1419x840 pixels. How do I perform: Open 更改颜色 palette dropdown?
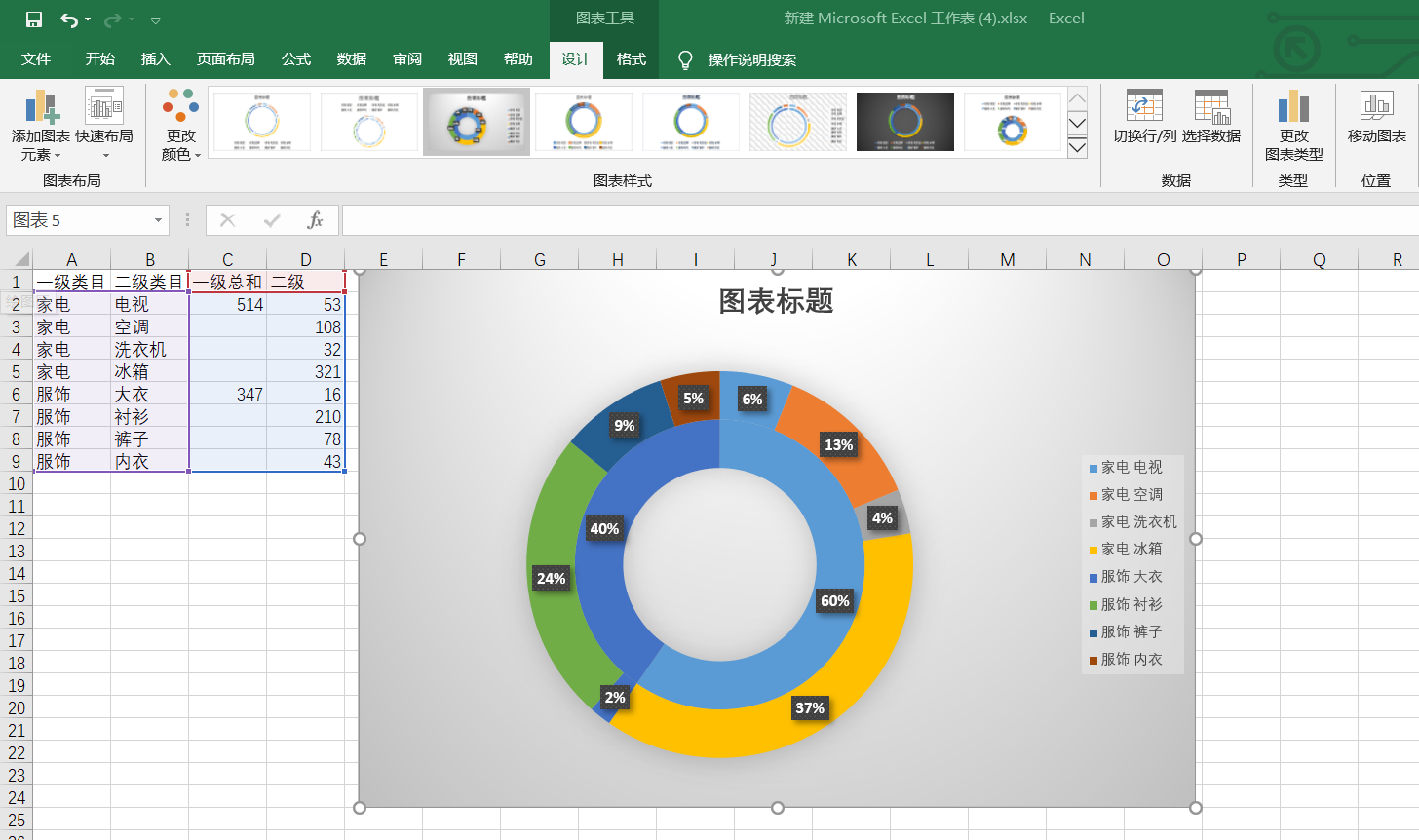coord(181,125)
